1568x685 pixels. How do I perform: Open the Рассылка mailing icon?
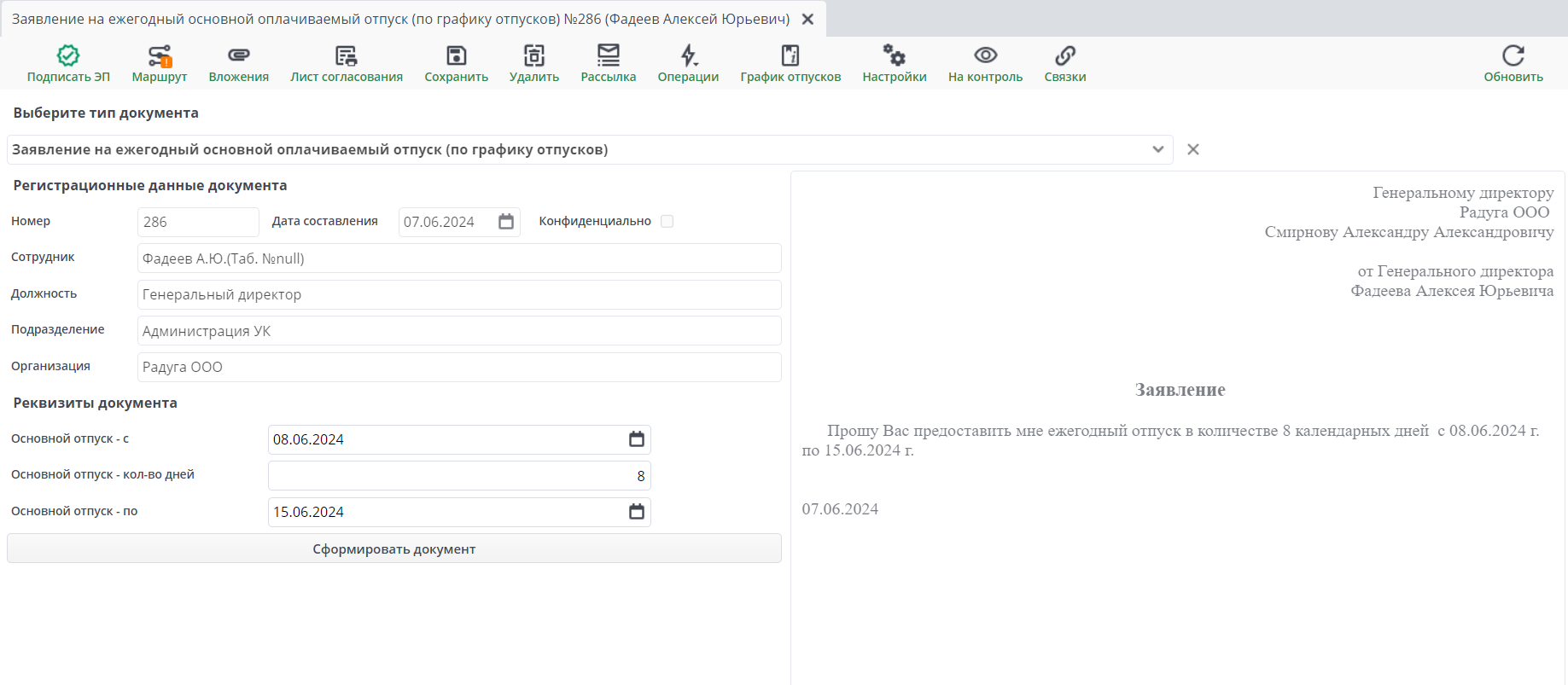[x=609, y=55]
